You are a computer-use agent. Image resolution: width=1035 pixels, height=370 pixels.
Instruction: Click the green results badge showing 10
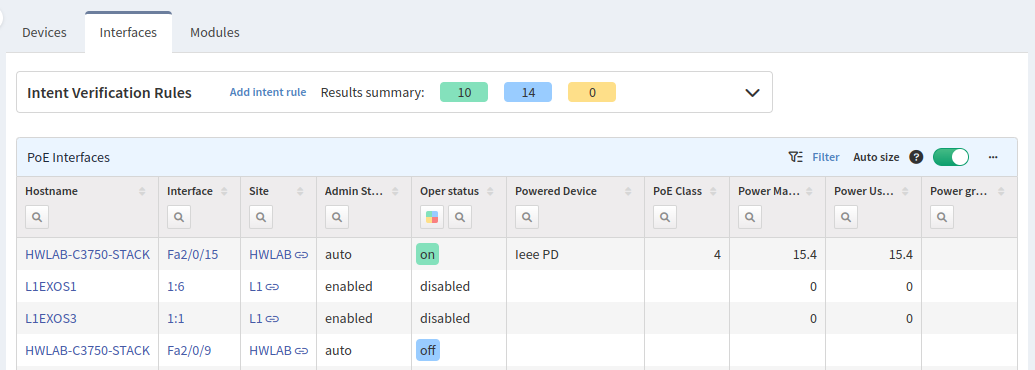(x=464, y=92)
